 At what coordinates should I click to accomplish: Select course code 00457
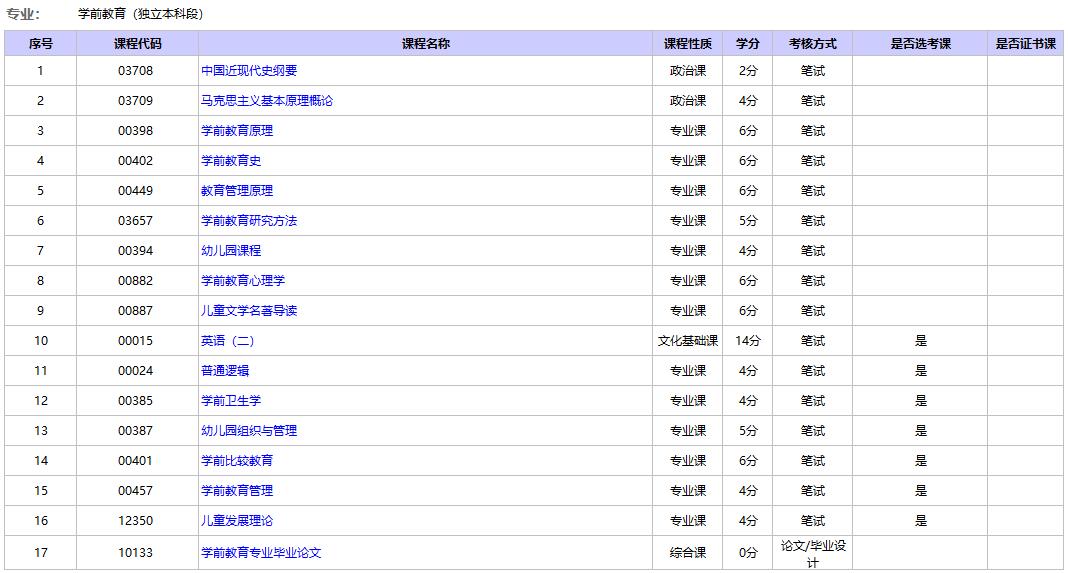tap(136, 491)
